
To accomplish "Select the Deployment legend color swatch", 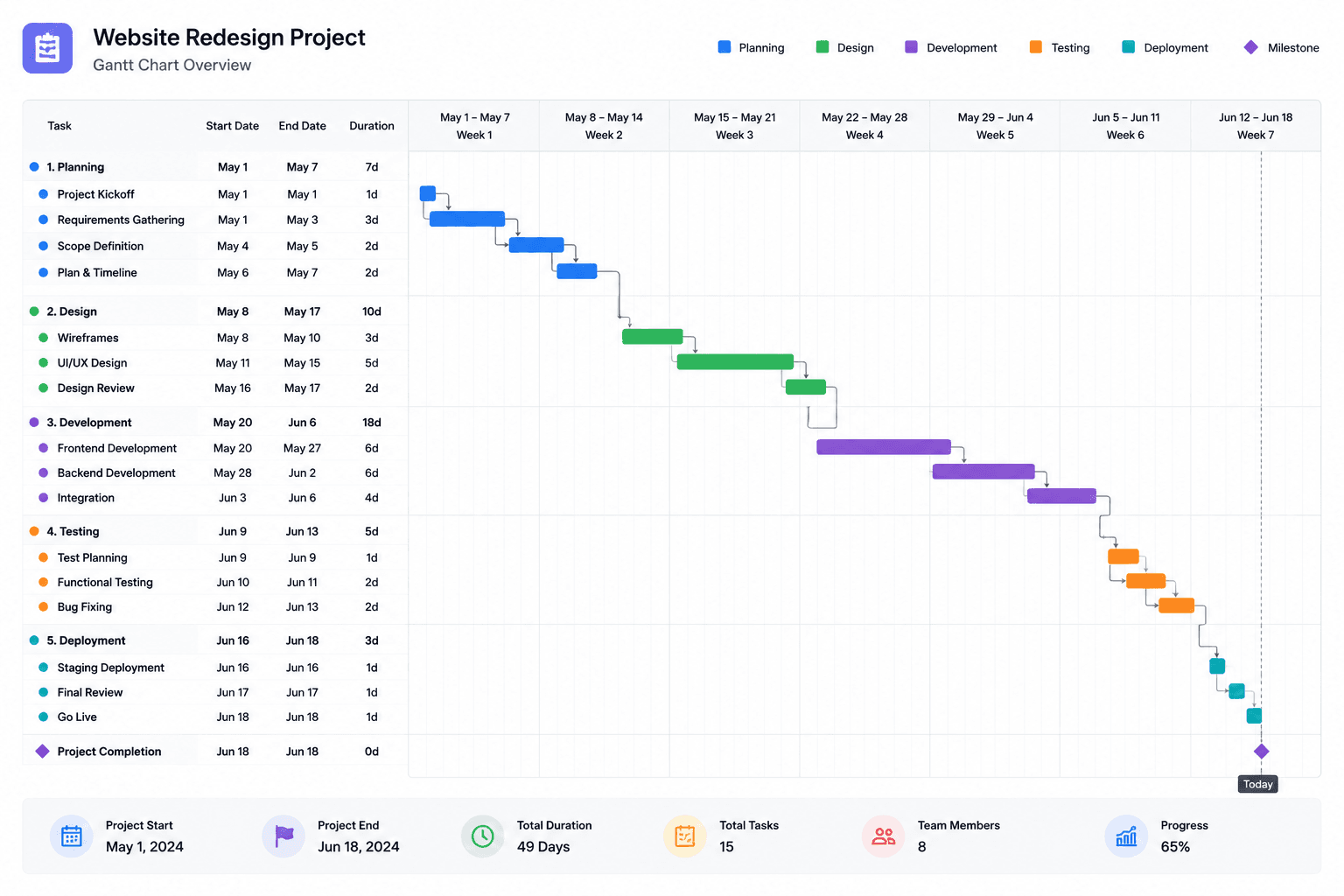I will 1129,47.
